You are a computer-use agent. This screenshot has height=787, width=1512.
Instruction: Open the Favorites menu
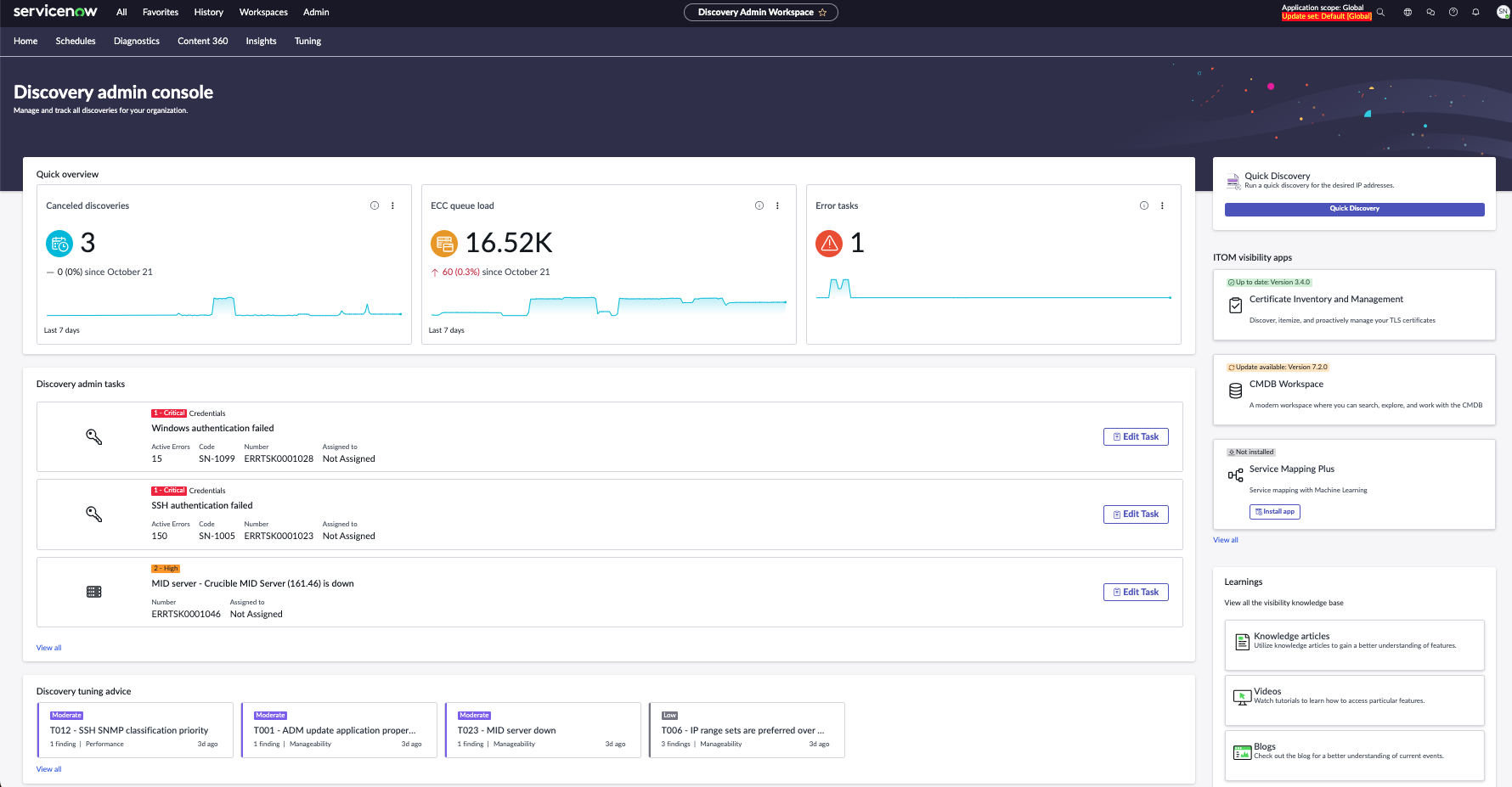coord(161,12)
